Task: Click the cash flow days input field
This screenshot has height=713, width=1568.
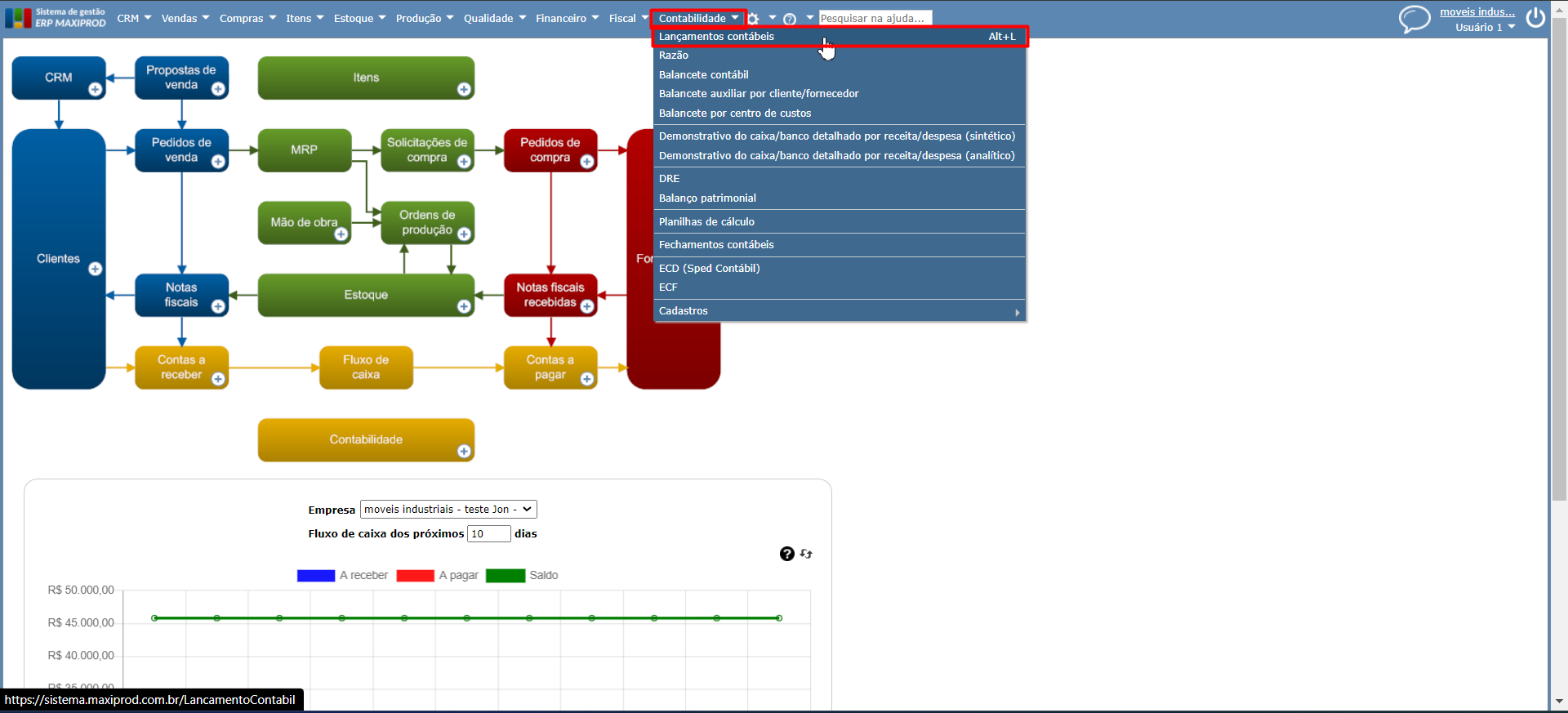Action: click(488, 533)
